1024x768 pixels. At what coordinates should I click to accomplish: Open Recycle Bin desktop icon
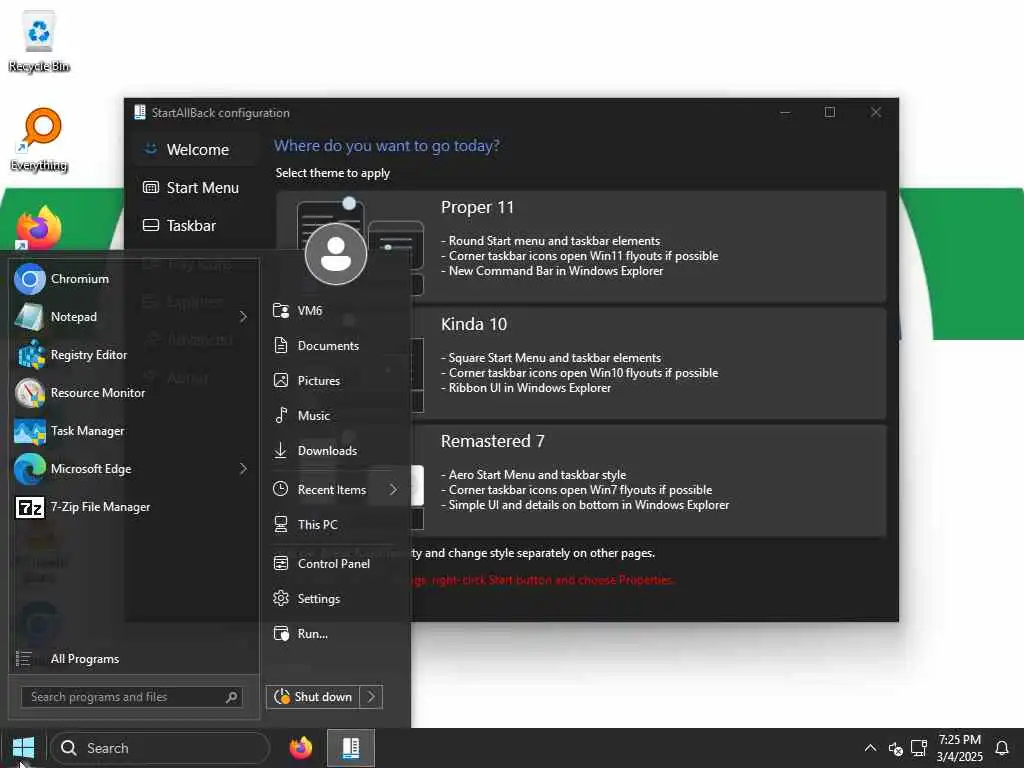pos(39,40)
